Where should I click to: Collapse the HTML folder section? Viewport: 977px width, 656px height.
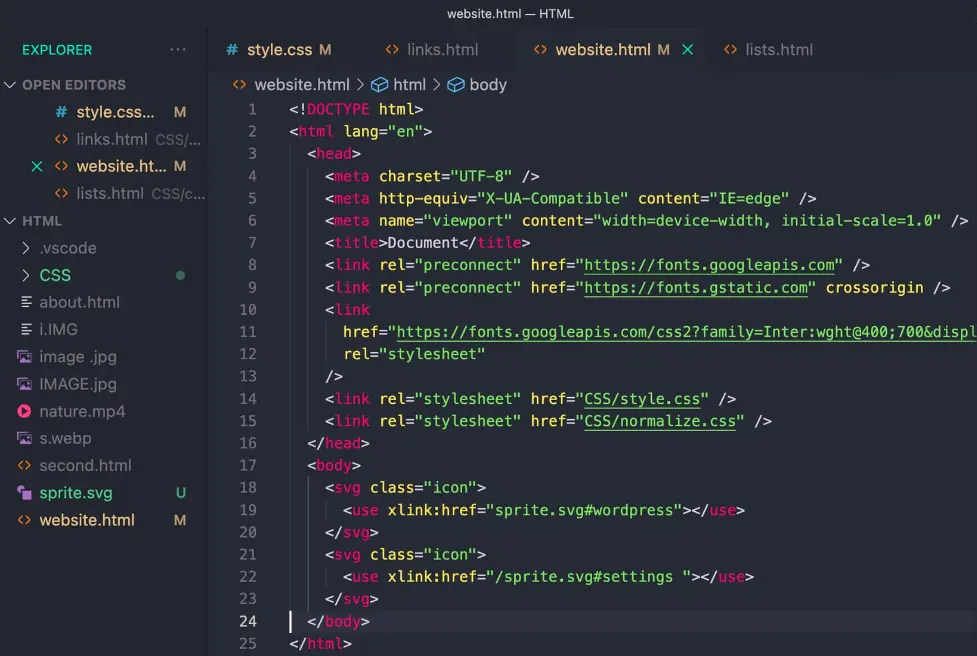[x=11, y=221]
